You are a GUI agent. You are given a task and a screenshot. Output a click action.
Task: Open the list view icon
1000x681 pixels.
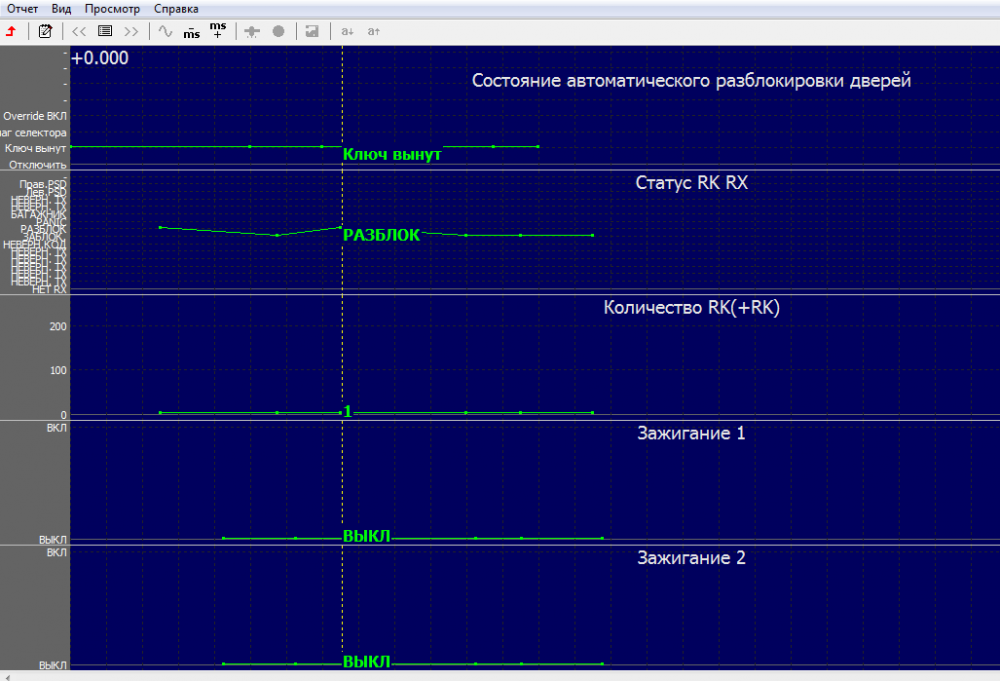105,31
